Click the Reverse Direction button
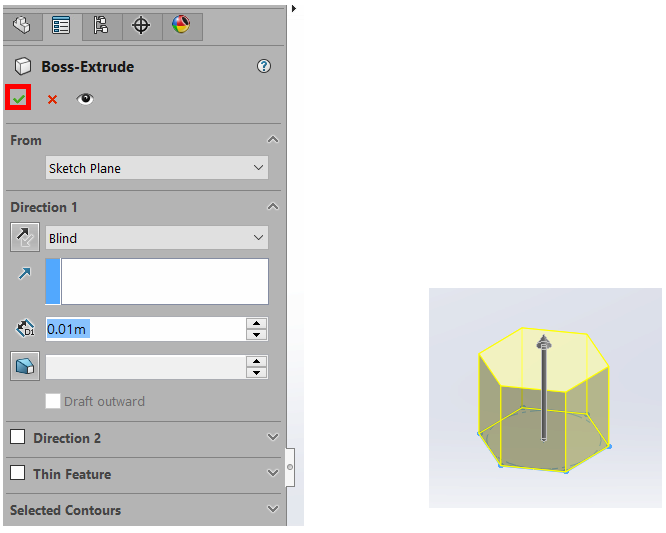Screen dimensions: 666x533 coord(25,237)
